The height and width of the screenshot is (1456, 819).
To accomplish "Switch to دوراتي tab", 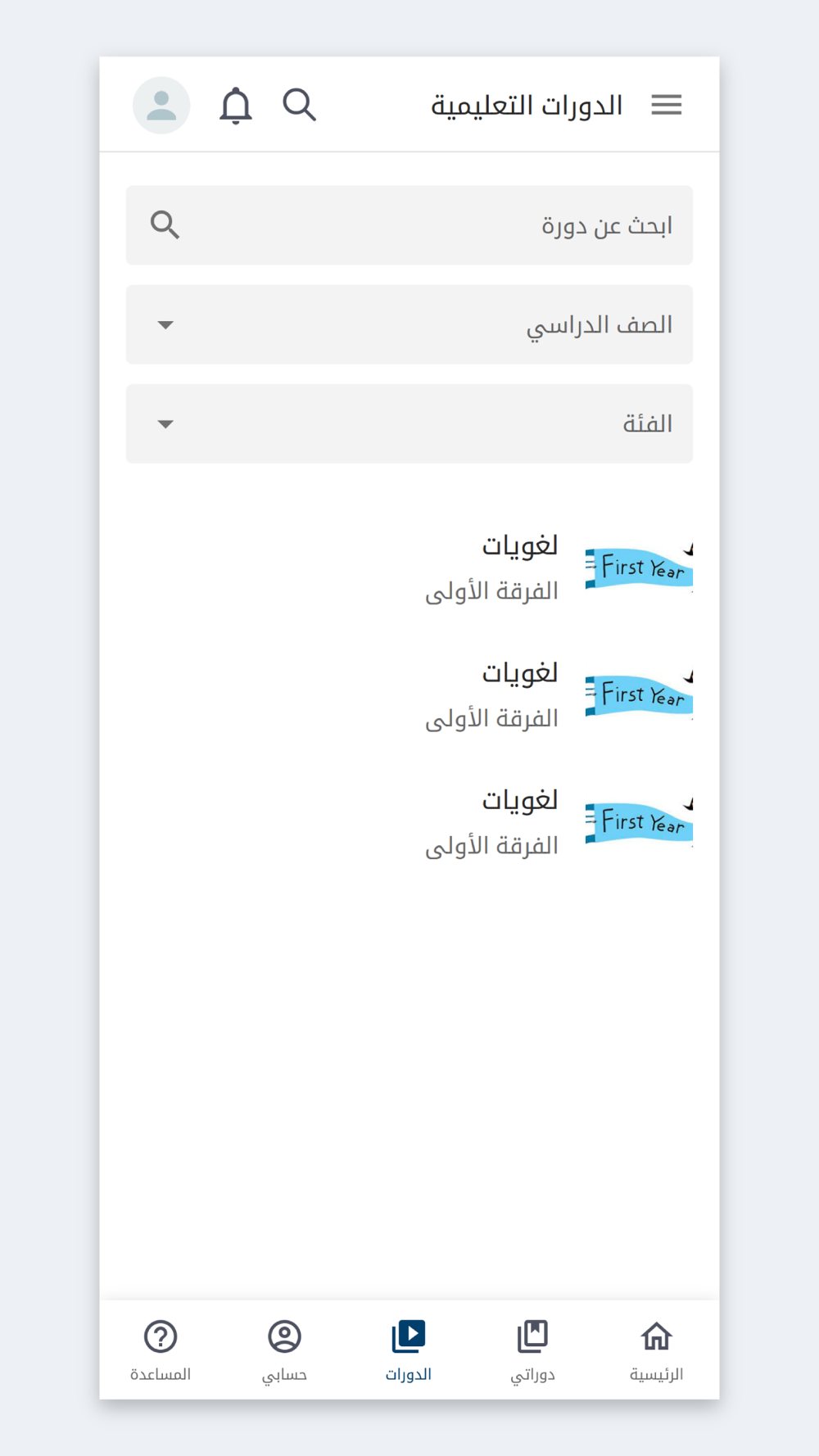I will pyautogui.click(x=532, y=1350).
